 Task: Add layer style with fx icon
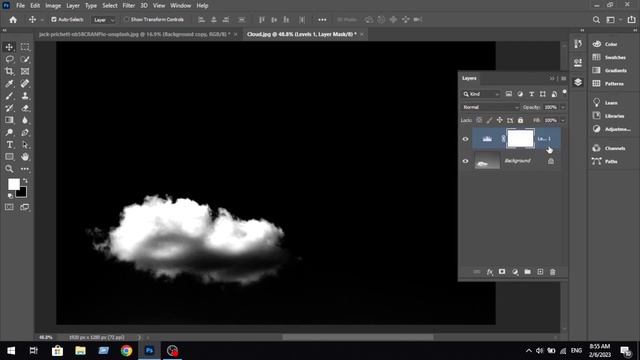tap(489, 272)
